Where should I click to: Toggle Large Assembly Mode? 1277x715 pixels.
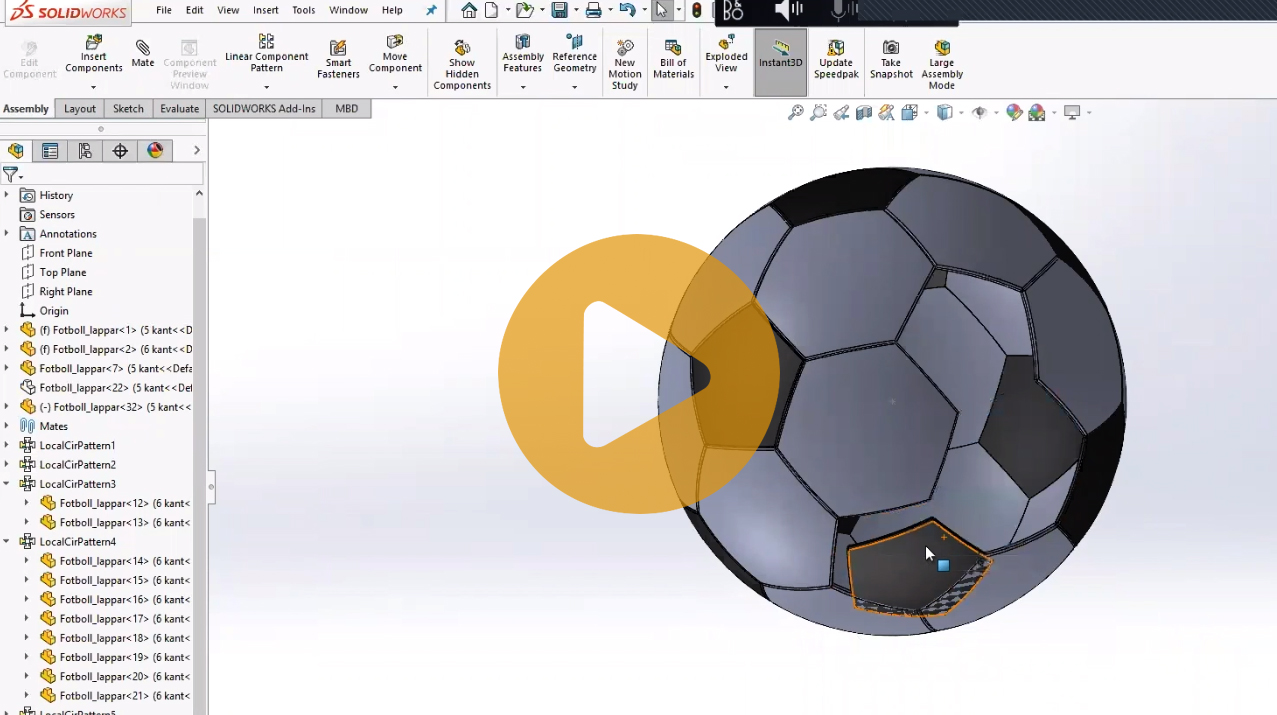(x=941, y=48)
